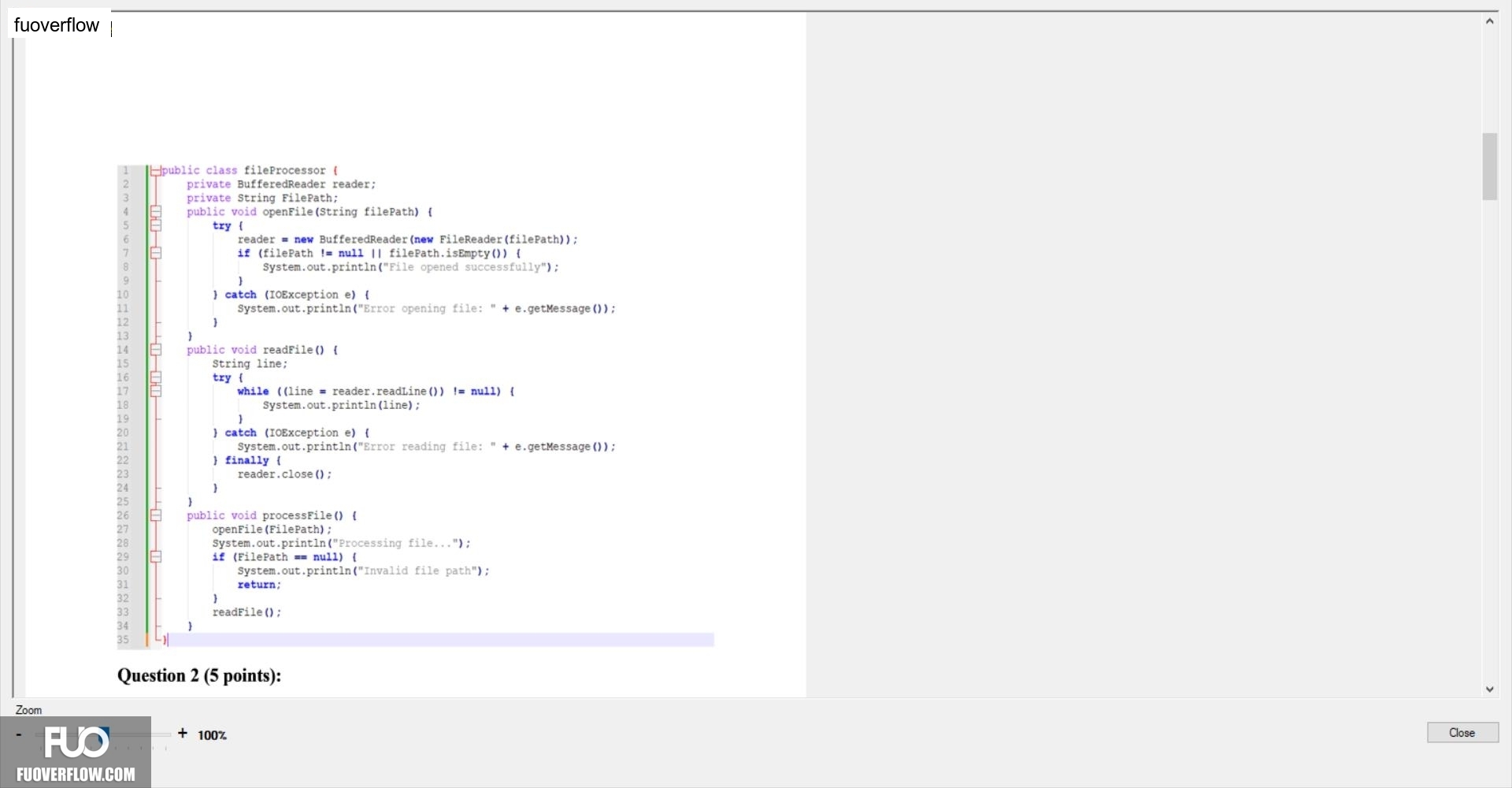Collapse the while loop fold on line 17
This screenshot has height=788, width=1512.
click(156, 391)
